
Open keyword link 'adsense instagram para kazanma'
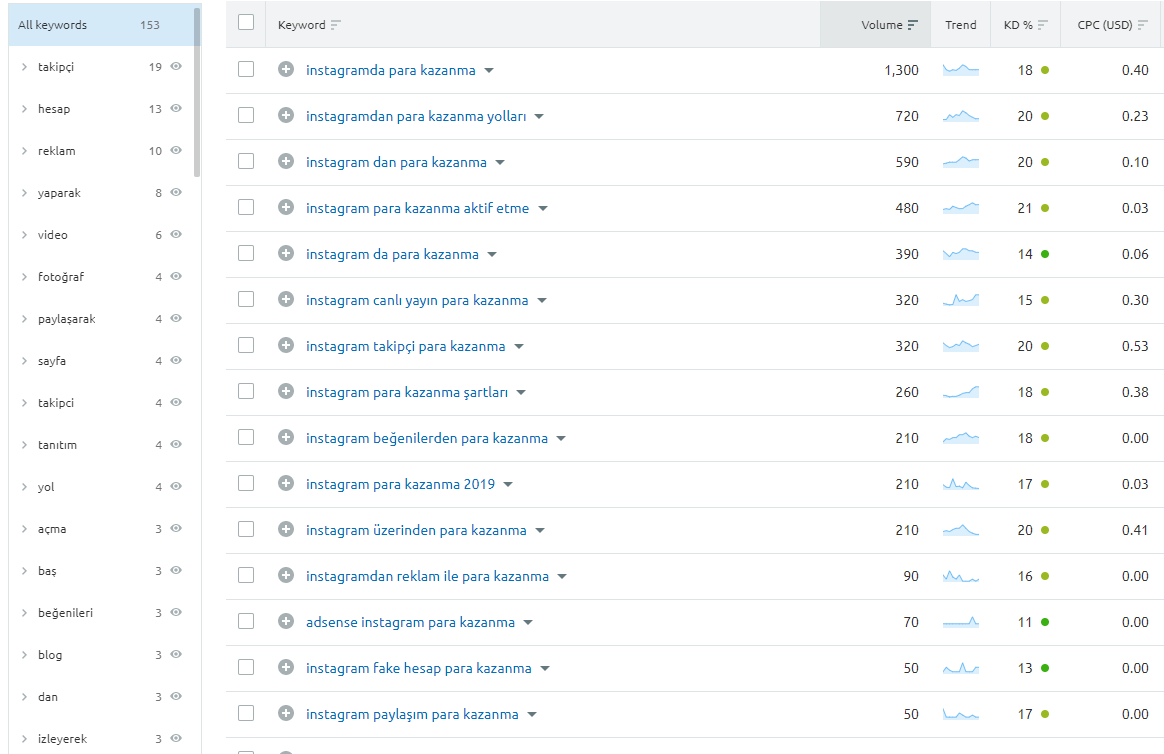click(x=410, y=622)
